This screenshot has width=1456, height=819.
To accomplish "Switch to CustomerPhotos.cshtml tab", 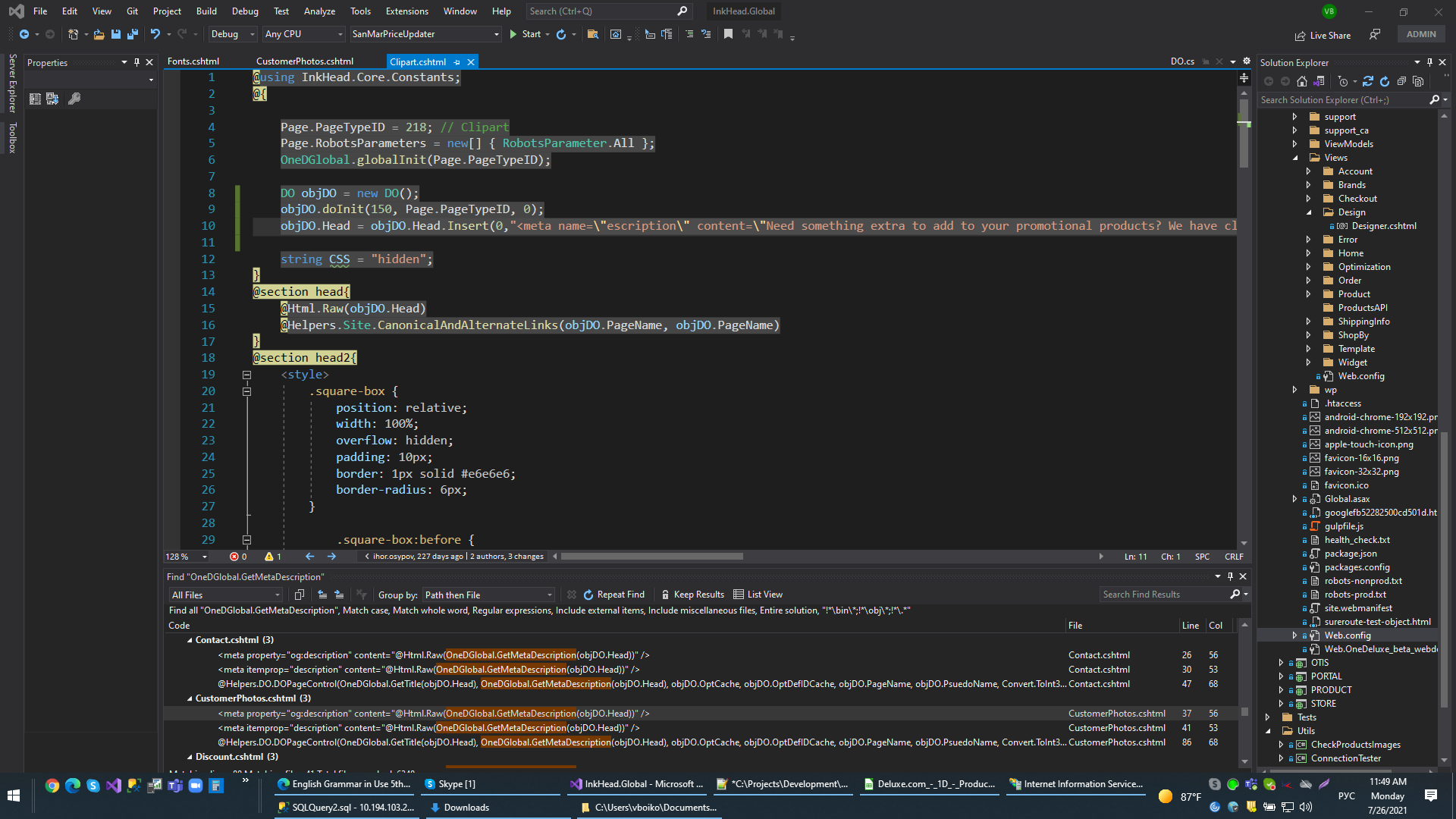I will [x=304, y=61].
